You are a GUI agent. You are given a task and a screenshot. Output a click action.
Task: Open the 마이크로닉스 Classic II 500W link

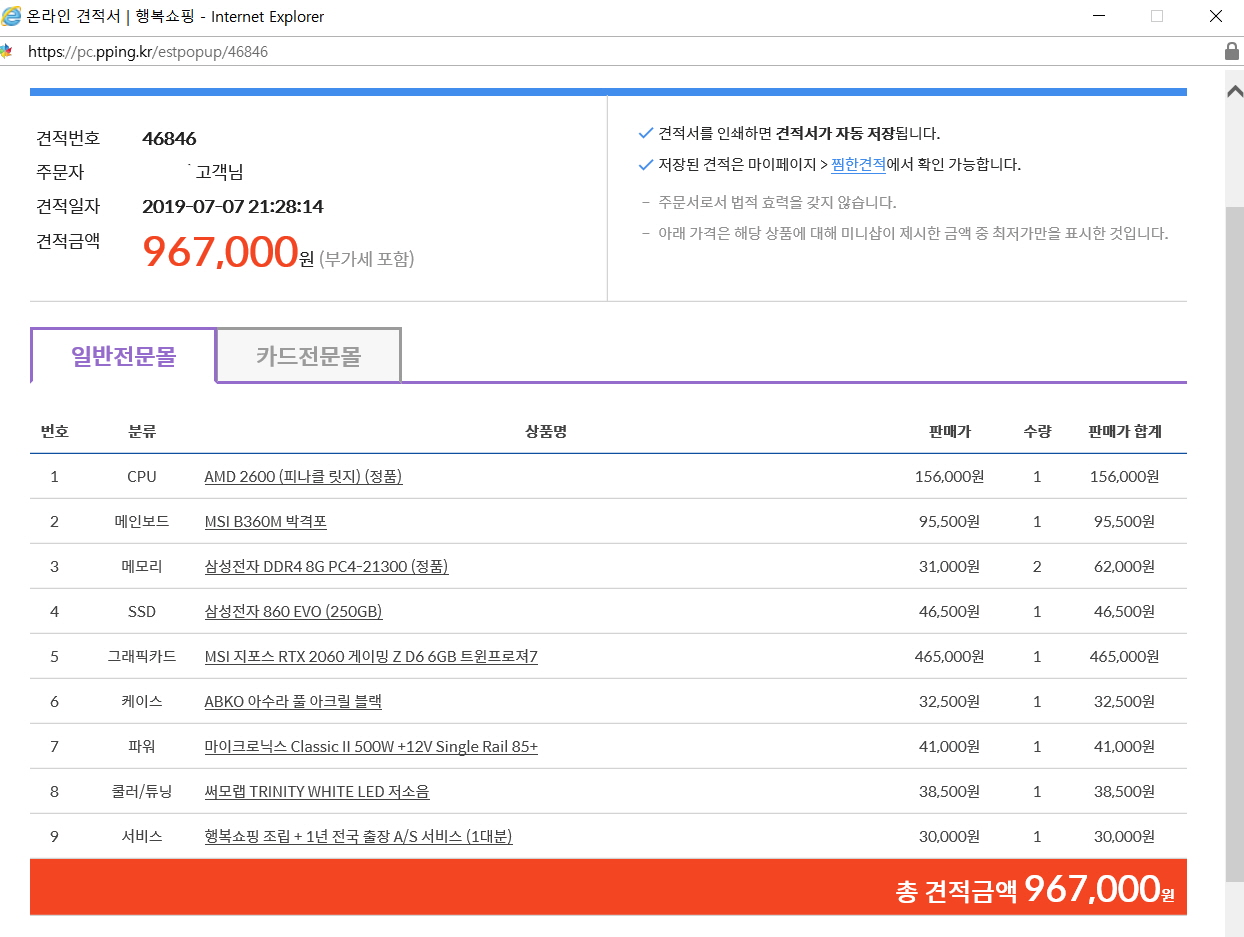371,747
